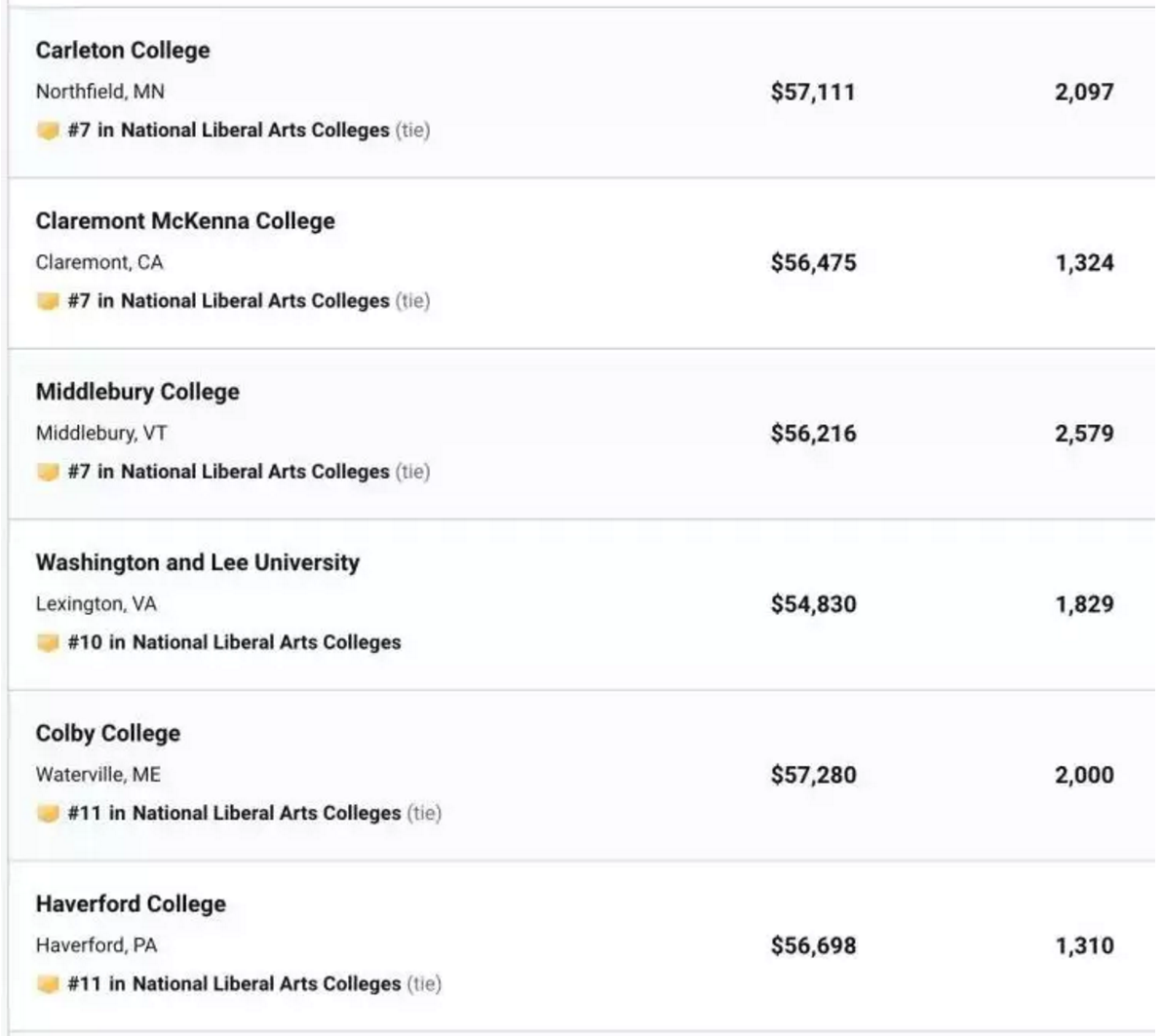Image resolution: width=1163 pixels, height=1036 pixels.
Task: Click Claremont McKenna's ranking badge icon
Action: (x=48, y=301)
